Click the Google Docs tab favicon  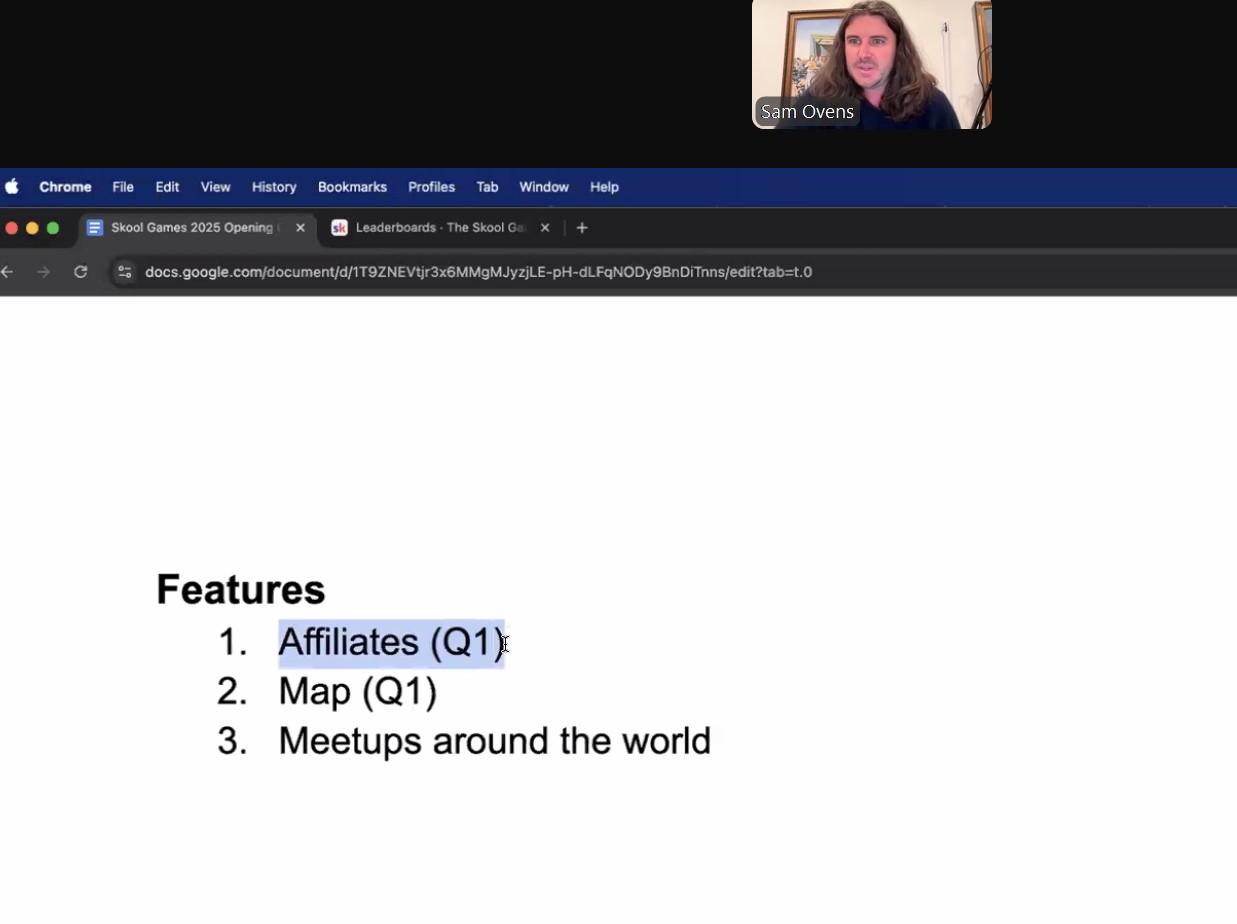(x=95, y=228)
